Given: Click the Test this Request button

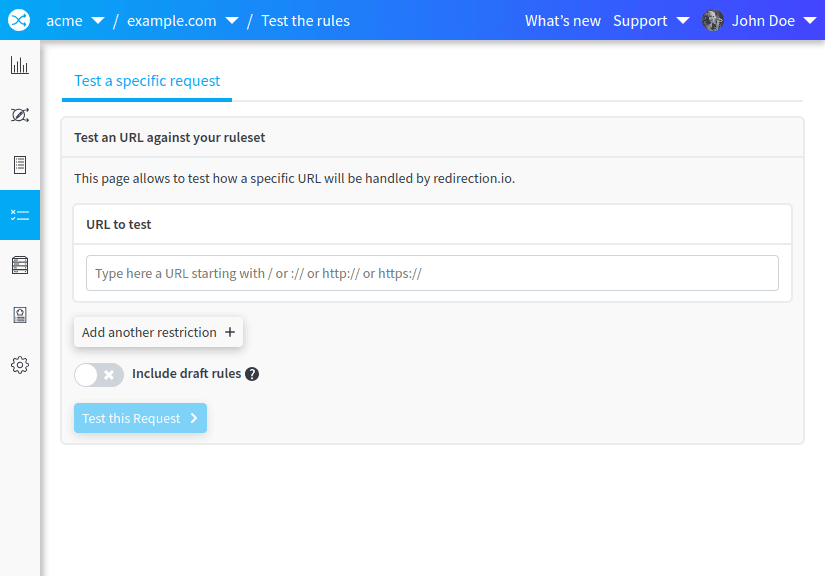Looking at the screenshot, I should click(140, 418).
